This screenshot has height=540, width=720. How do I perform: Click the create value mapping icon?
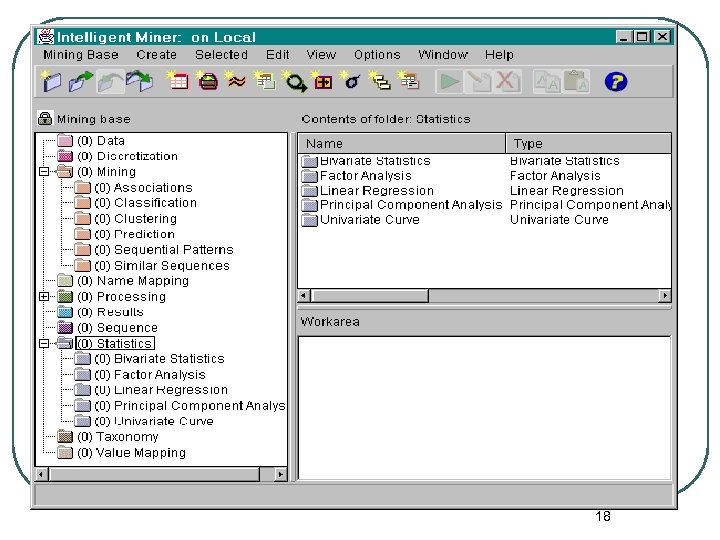[x=409, y=82]
